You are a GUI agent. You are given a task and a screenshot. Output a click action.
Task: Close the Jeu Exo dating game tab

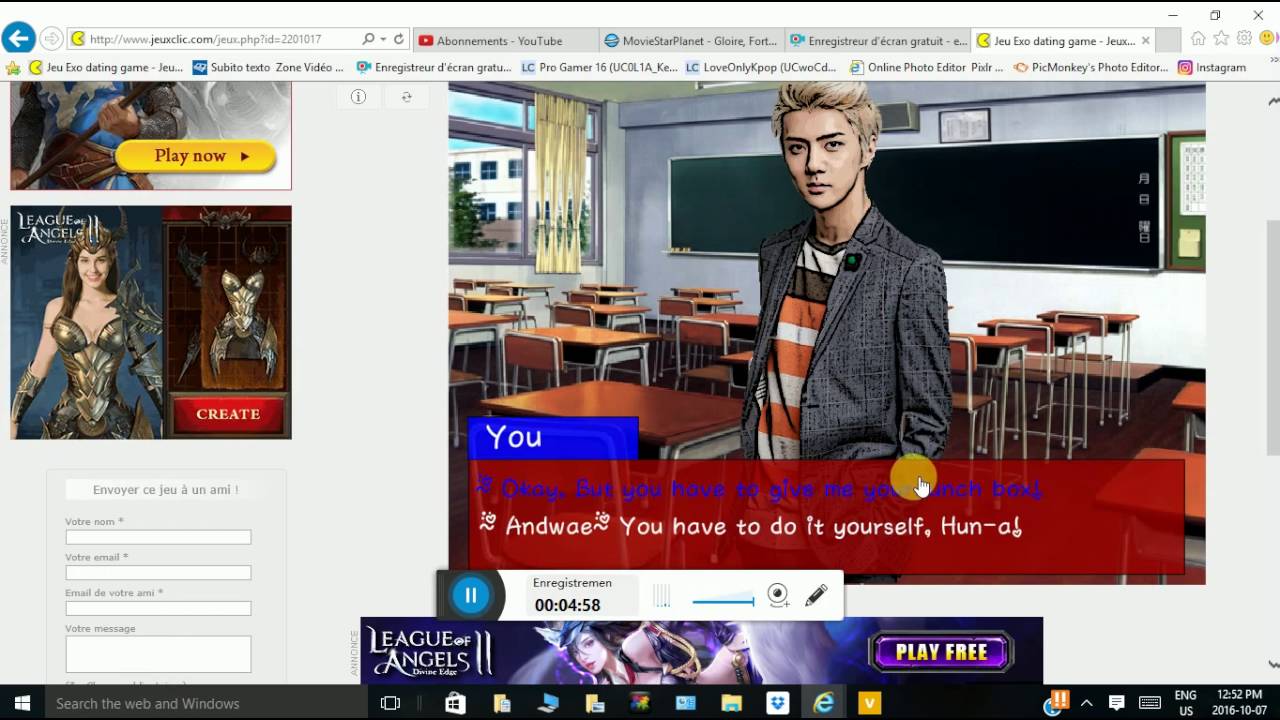pyautogui.click(x=1146, y=41)
